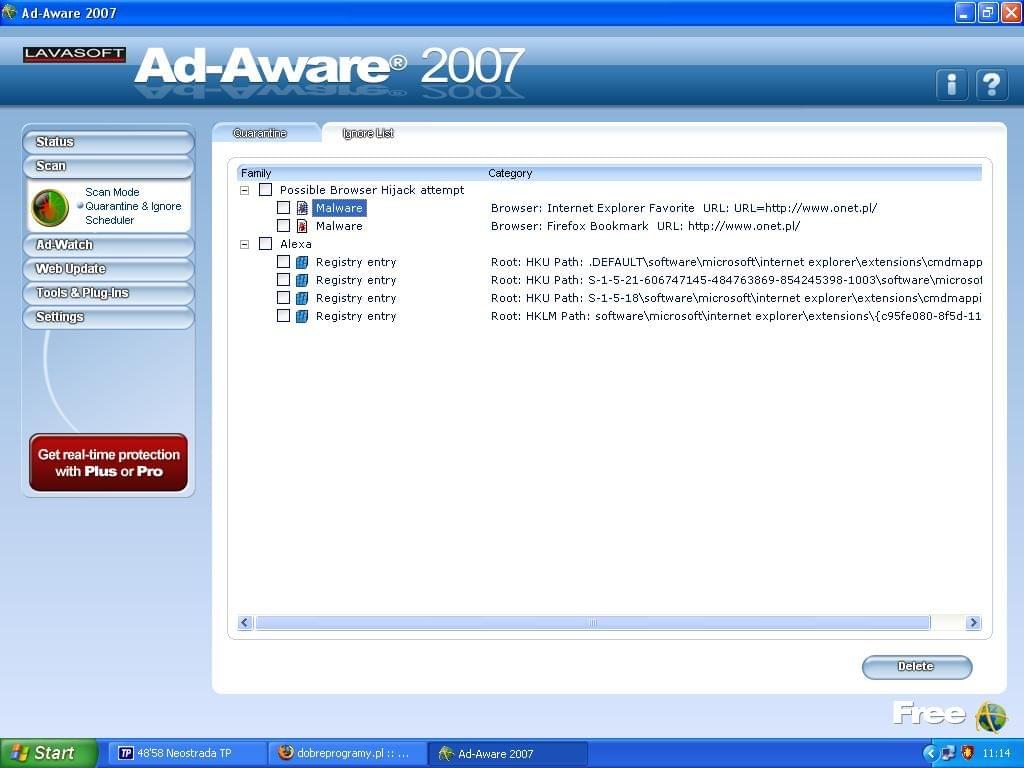Click the Ad-Aware title bar icon
The width and height of the screenshot is (1024, 768).
tap(9, 12)
